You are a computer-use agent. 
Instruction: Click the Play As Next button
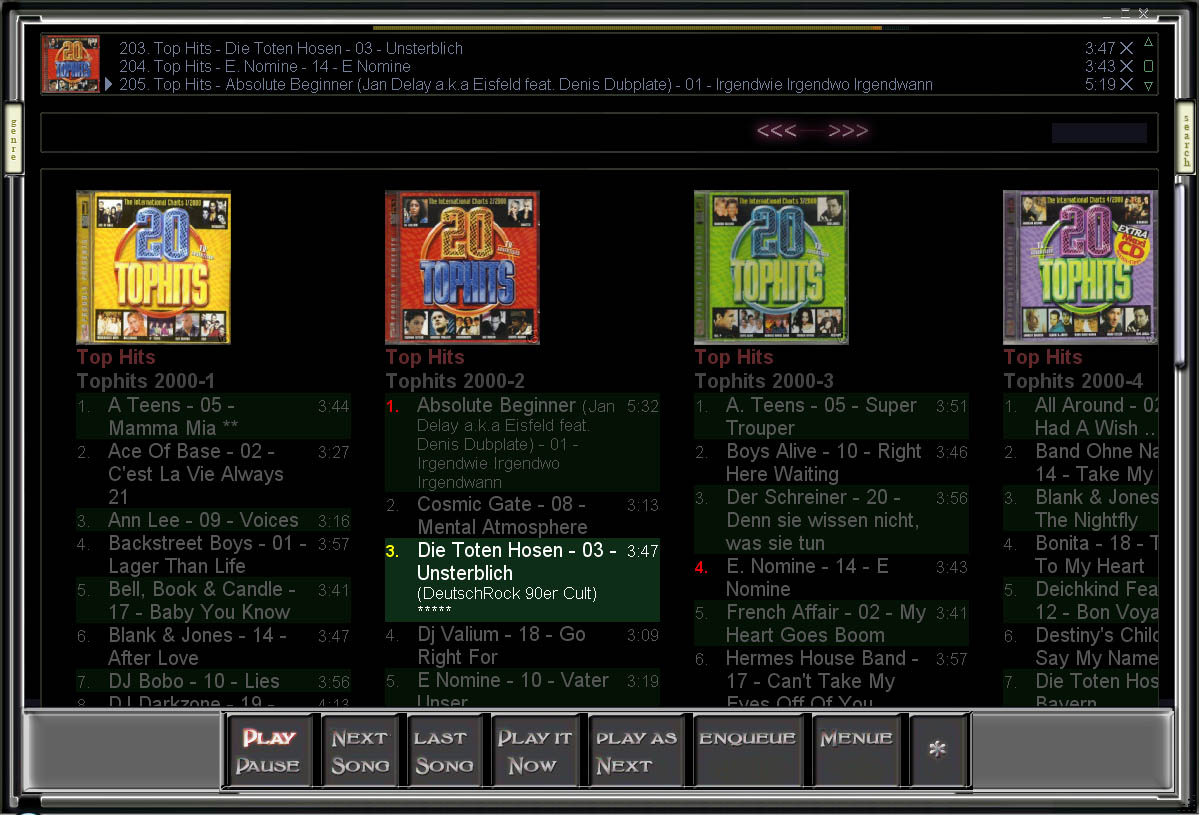point(636,751)
